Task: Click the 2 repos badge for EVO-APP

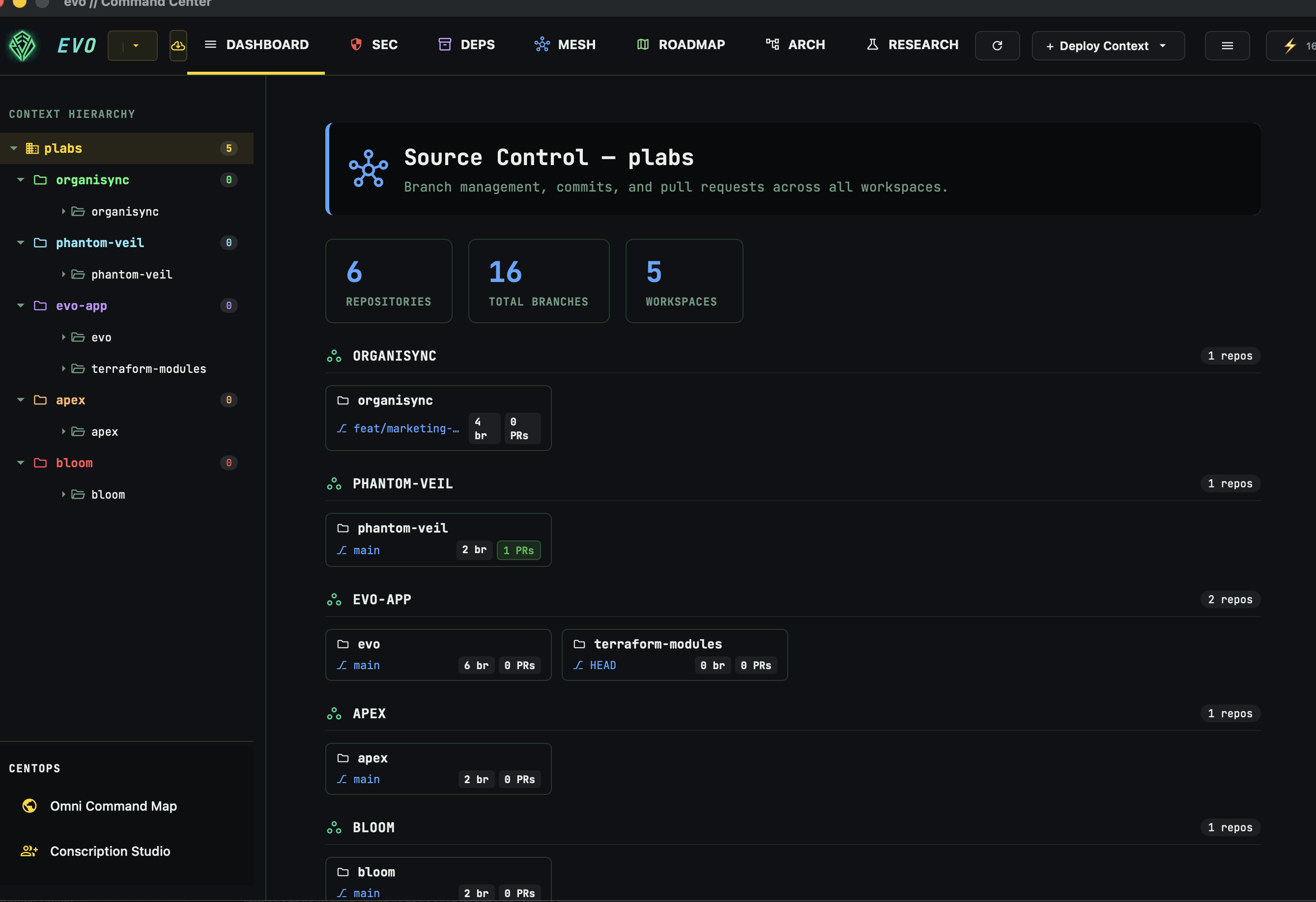Action: coord(1230,600)
